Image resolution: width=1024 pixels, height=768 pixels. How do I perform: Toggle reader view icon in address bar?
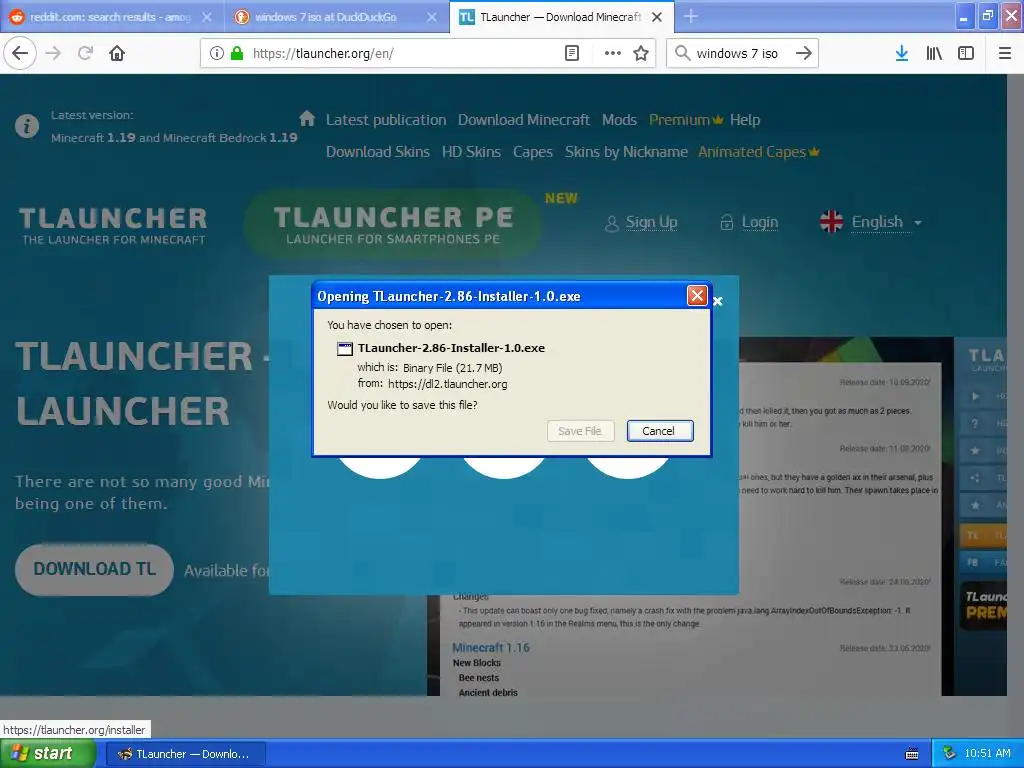(x=571, y=53)
